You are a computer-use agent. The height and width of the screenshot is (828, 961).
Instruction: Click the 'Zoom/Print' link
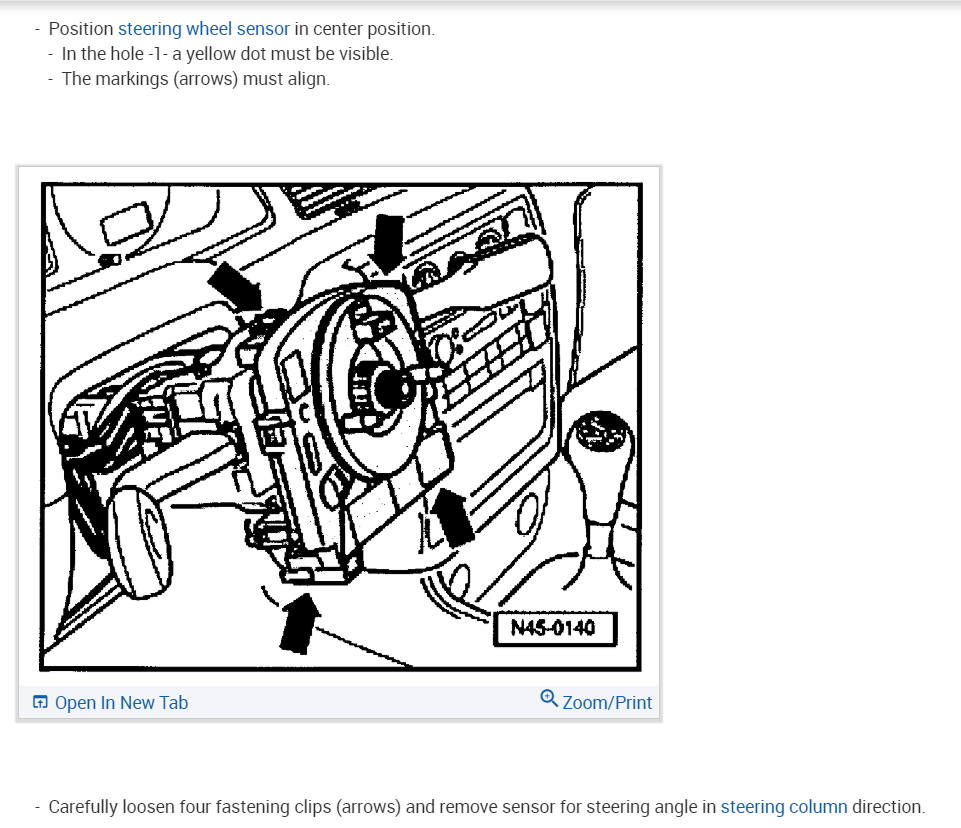click(x=607, y=702)
